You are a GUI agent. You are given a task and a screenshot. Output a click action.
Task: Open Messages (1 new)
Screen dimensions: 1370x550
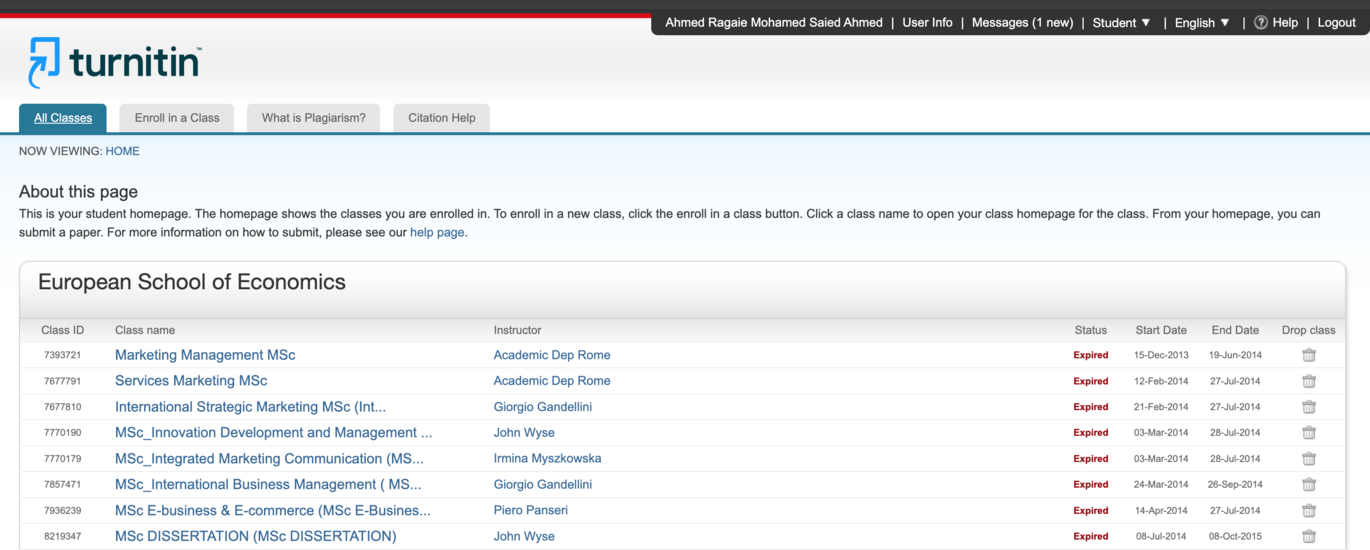[x=1022, y=22]
